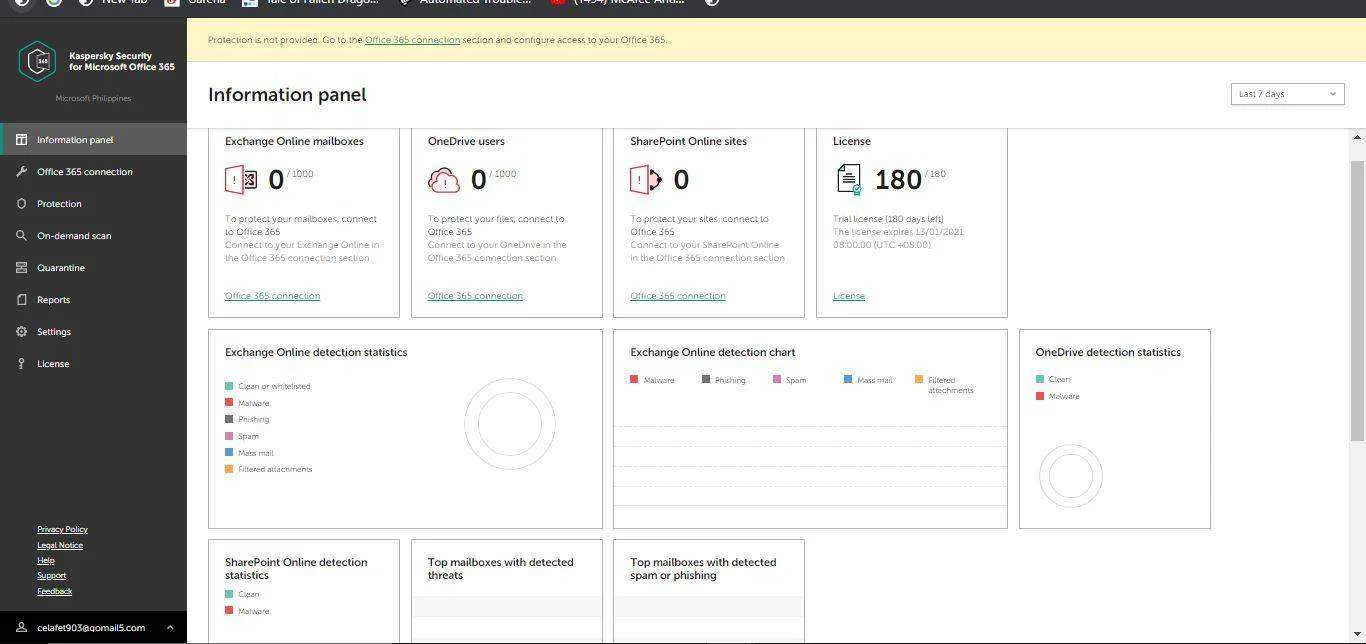Viewport: 1366px width, 644px height.
Task: Open Office 365 connection link under OneDrive users
Action: 475,296
